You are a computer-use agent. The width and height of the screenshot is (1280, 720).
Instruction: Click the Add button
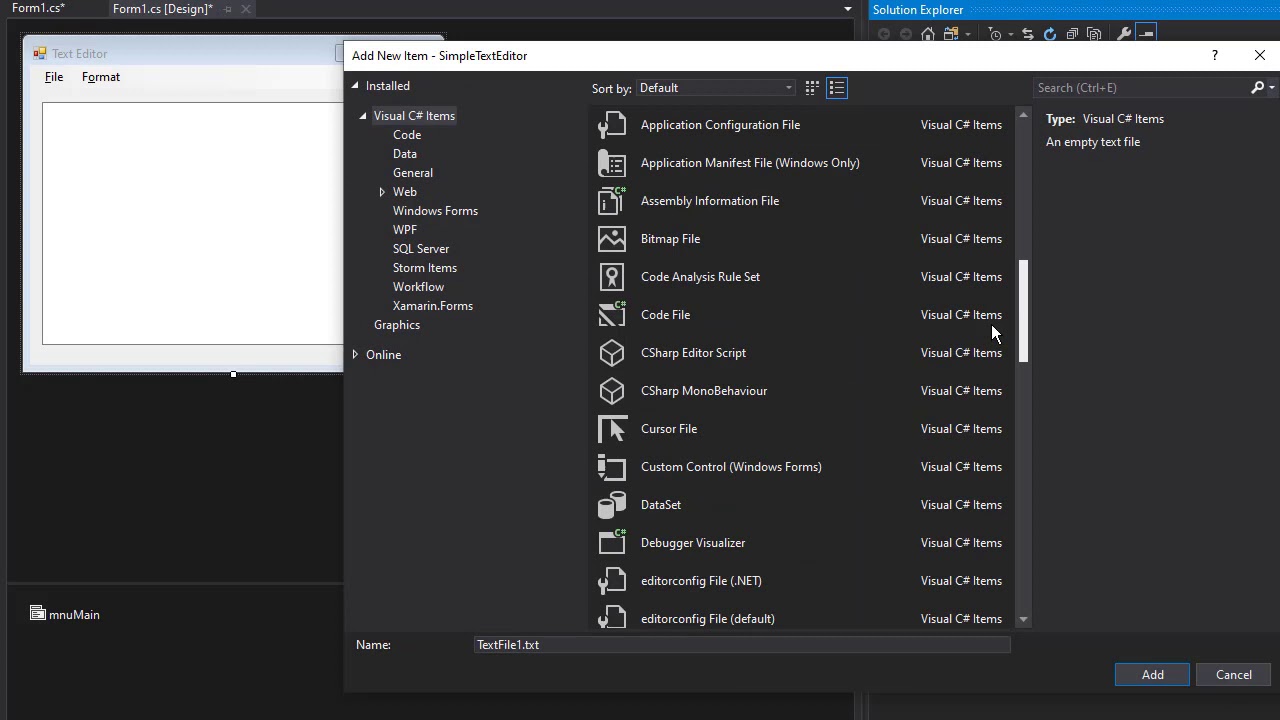[1153, 675]
